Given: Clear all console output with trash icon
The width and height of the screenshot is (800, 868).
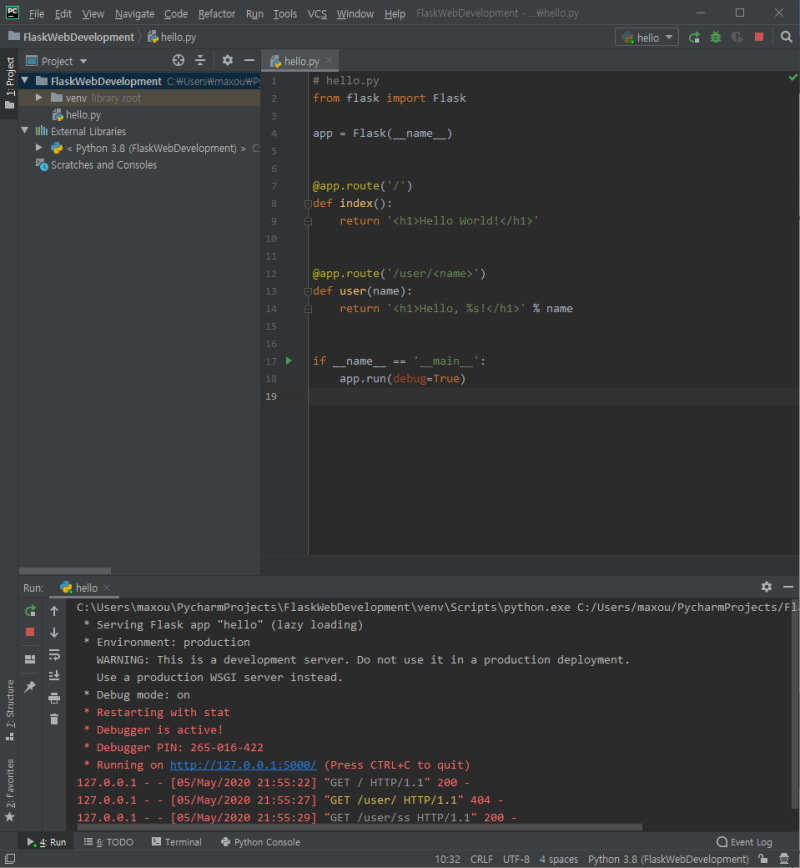Looking at the screenshot, I should click(54, 719).
